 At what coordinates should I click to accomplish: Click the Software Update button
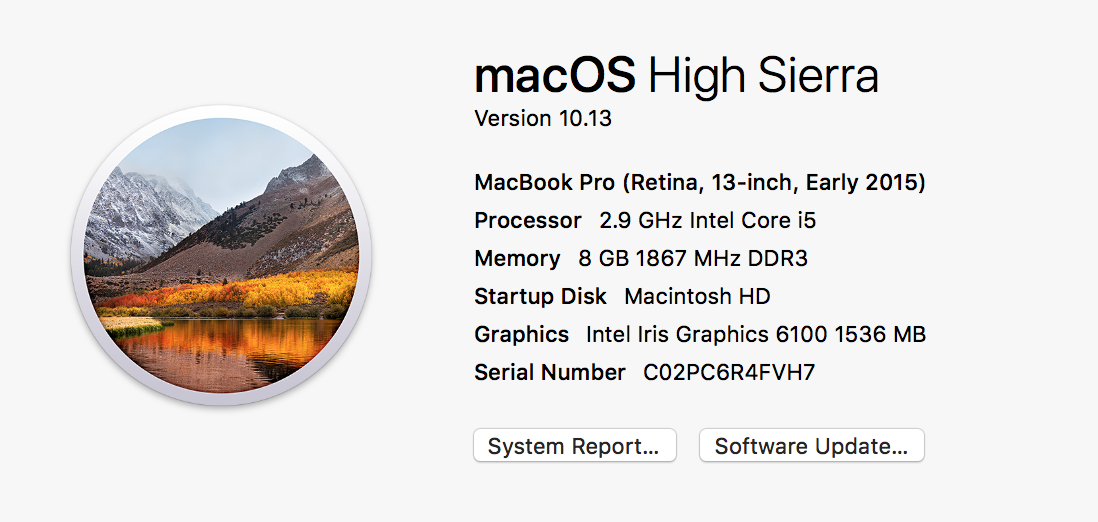point(812,446)
